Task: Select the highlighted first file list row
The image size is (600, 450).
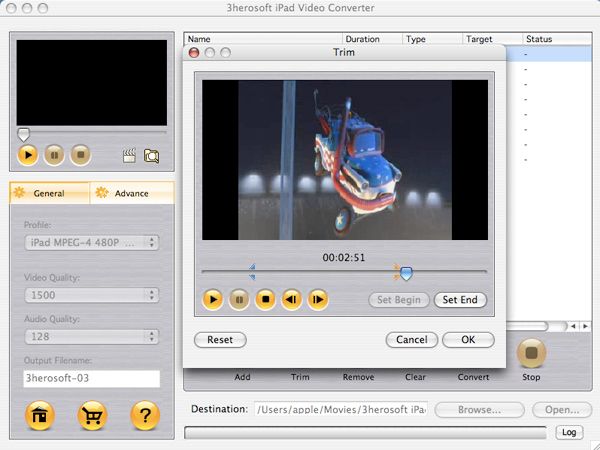Action: click(x=548, y=54)
